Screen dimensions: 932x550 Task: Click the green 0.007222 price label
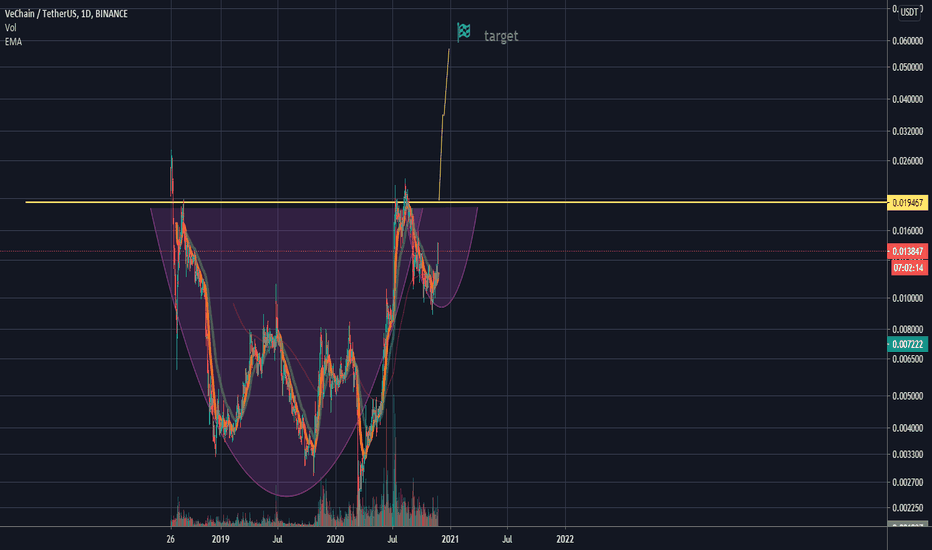(x=907, y=344)
